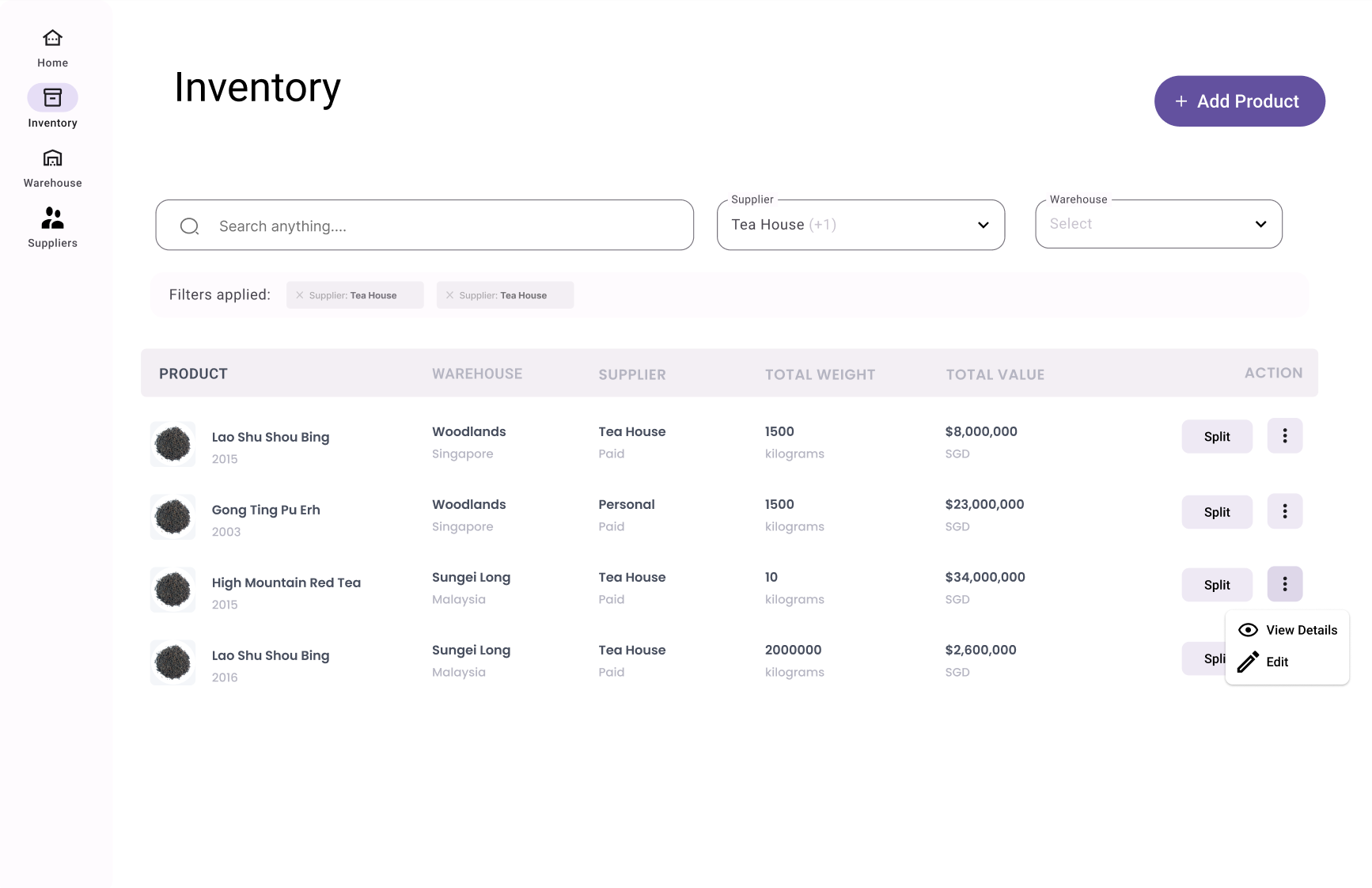Click the Filters applied label
This screenshot has height=888, width=1372.
[x=220, y=294]
